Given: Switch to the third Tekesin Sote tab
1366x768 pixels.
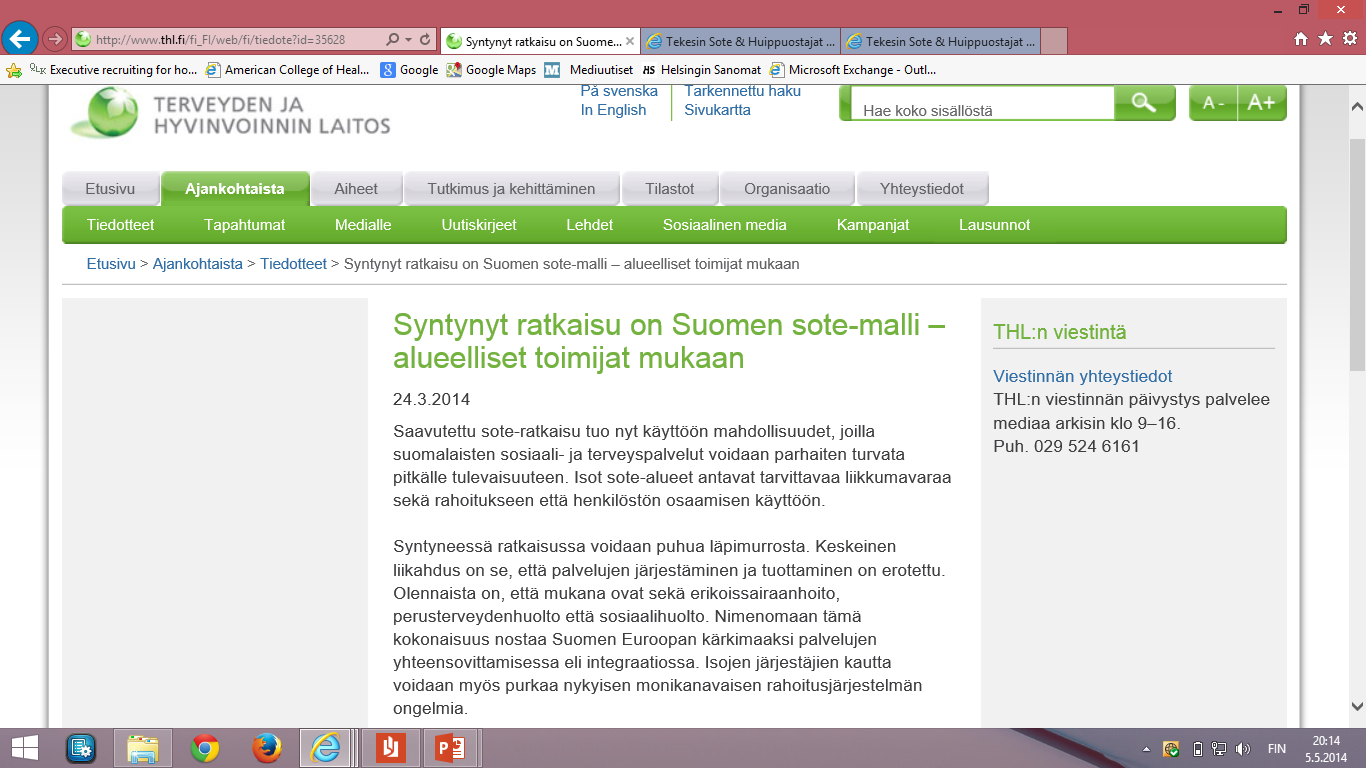Looking at the screenshot, I should click(x=940, y=41).
